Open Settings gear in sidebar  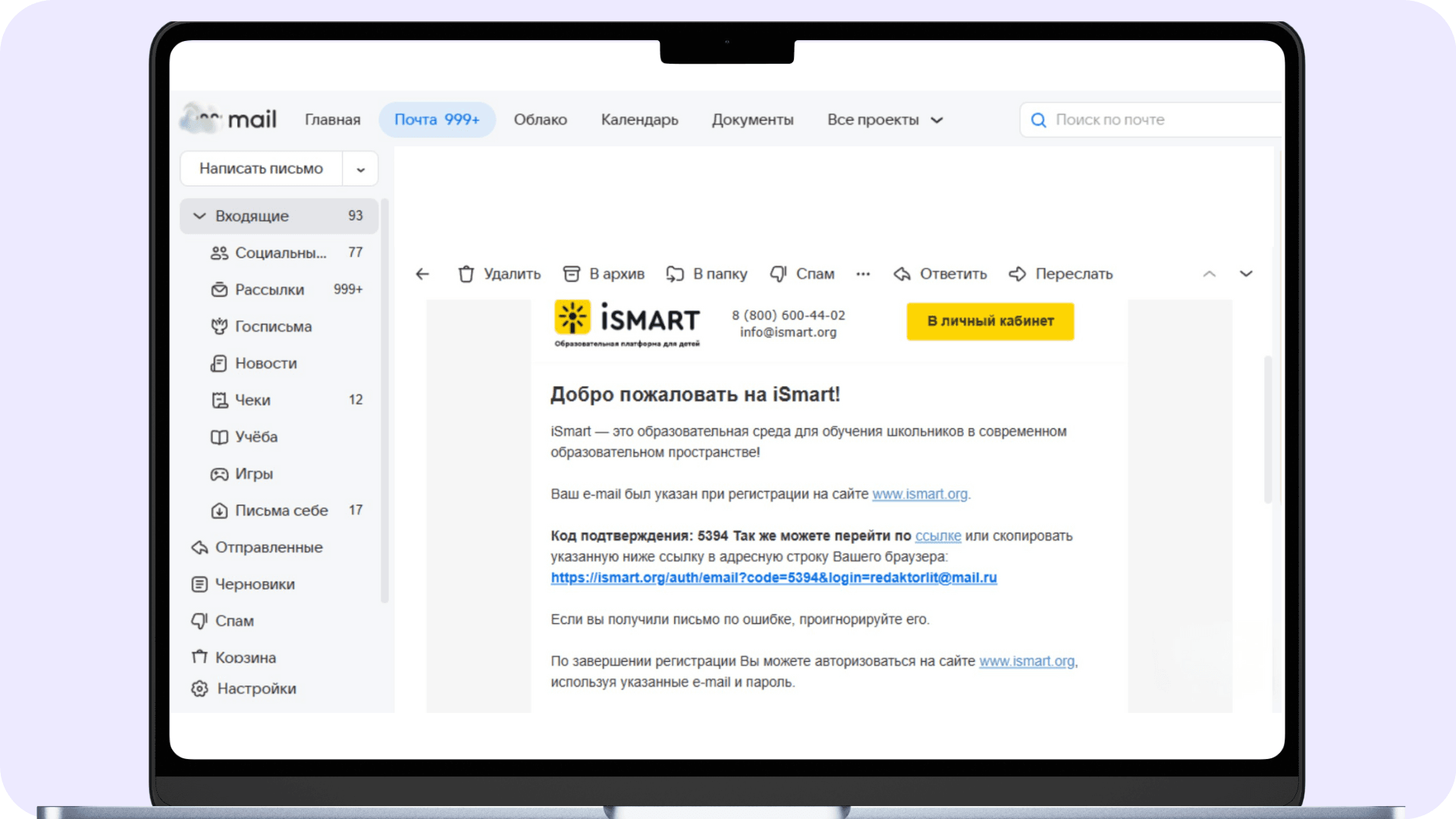199,689
